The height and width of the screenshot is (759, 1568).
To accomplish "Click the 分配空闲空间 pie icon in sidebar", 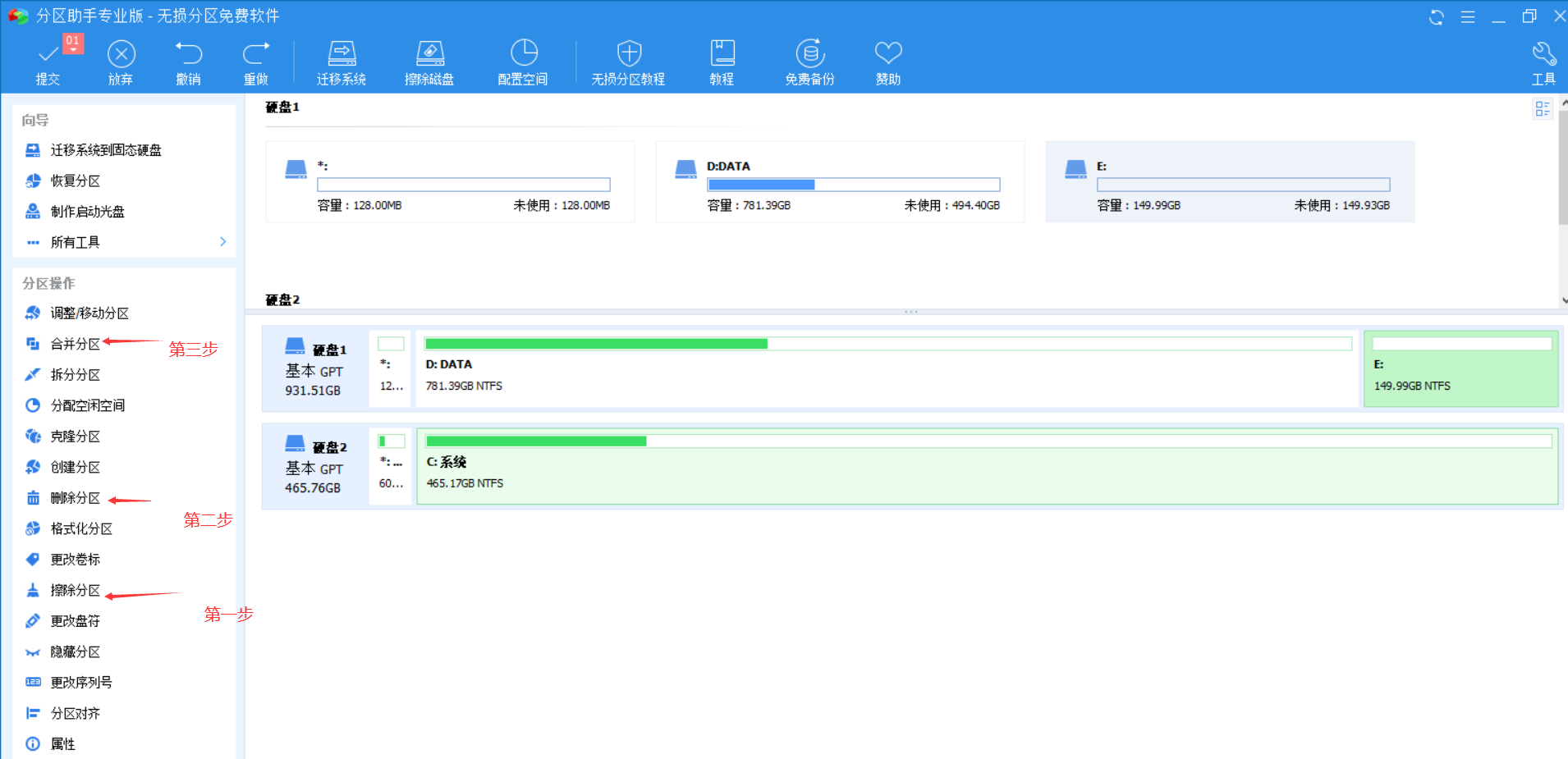I will pyautogui.click(x=33, y=405).
